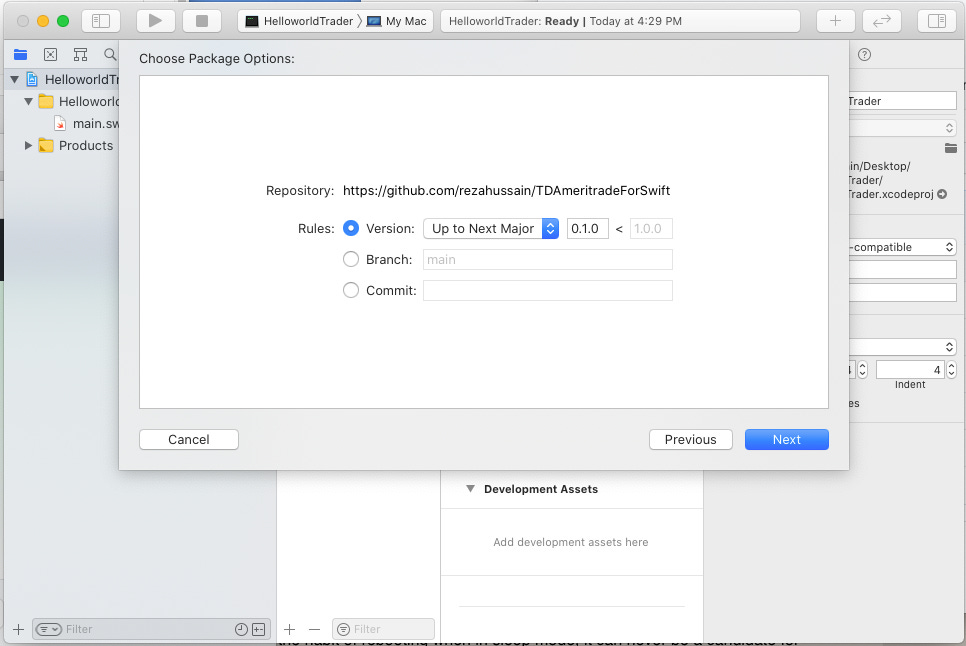
Task: Click the HelloworldTrader Ready status bar
Action: (621, 21)
